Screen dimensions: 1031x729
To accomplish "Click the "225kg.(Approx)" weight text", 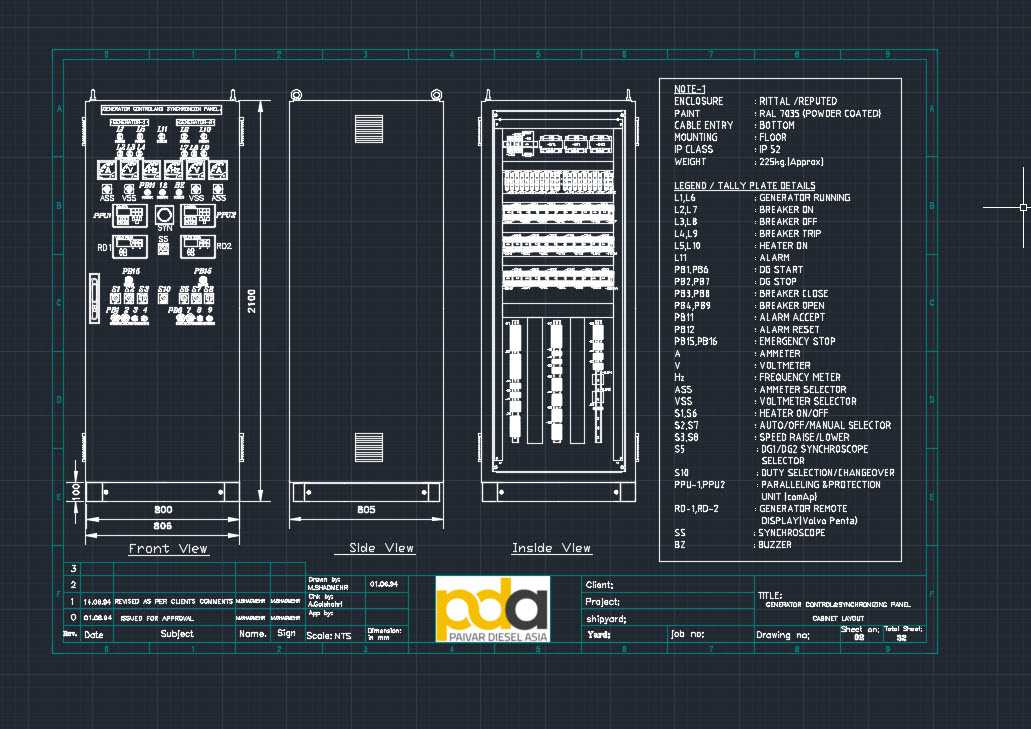I will click(791, 161).
